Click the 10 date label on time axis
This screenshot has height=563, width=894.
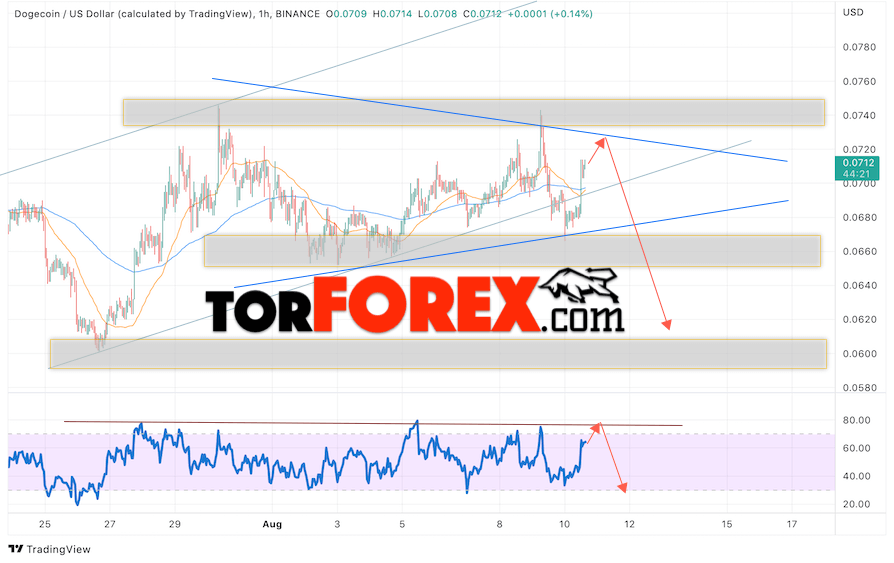click(x=564, y=524)
